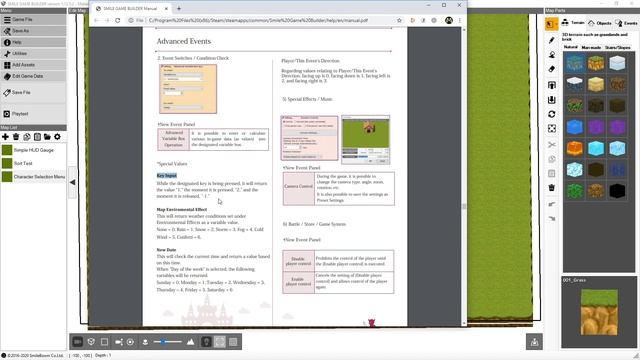
Task: Open map settings gear in Map List
Action: 58,137
